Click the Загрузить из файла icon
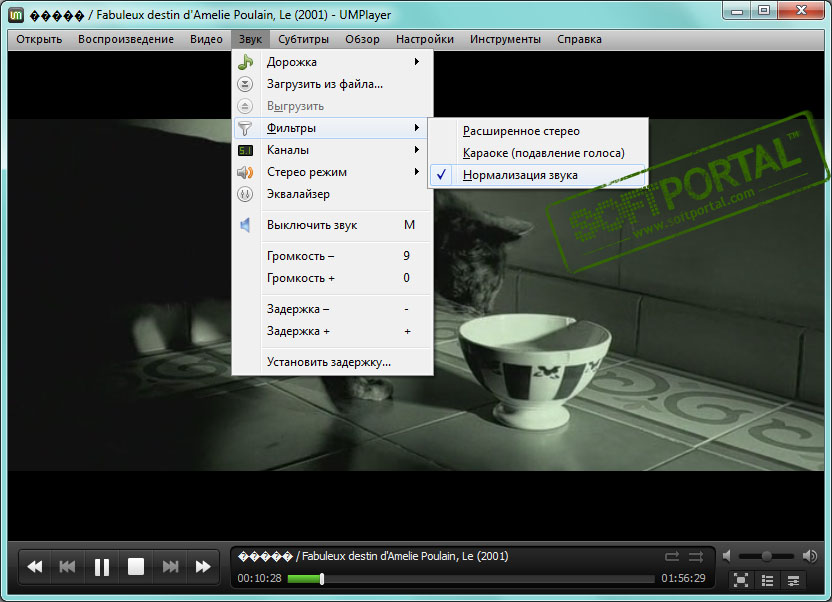The height and width of the screenshot is (602, 832). pyautogui.click(x=245, y=84)
